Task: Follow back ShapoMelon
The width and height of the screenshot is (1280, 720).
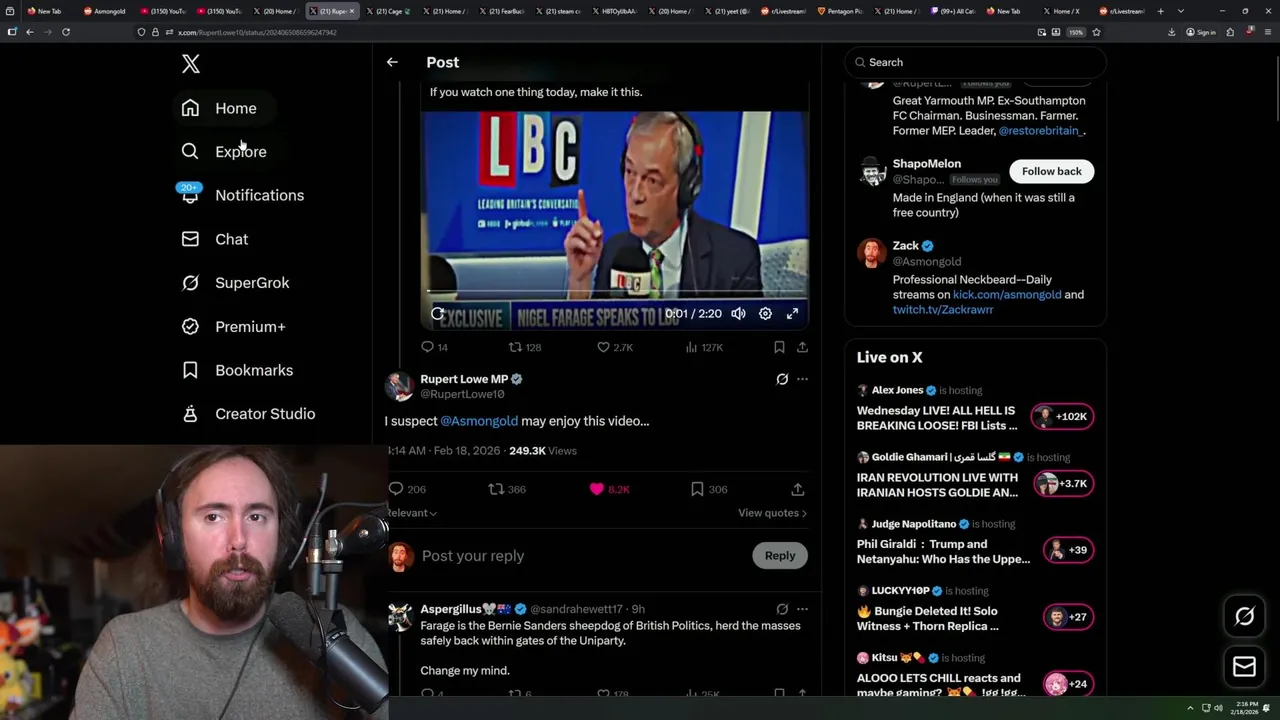Action: (1052, 171)
